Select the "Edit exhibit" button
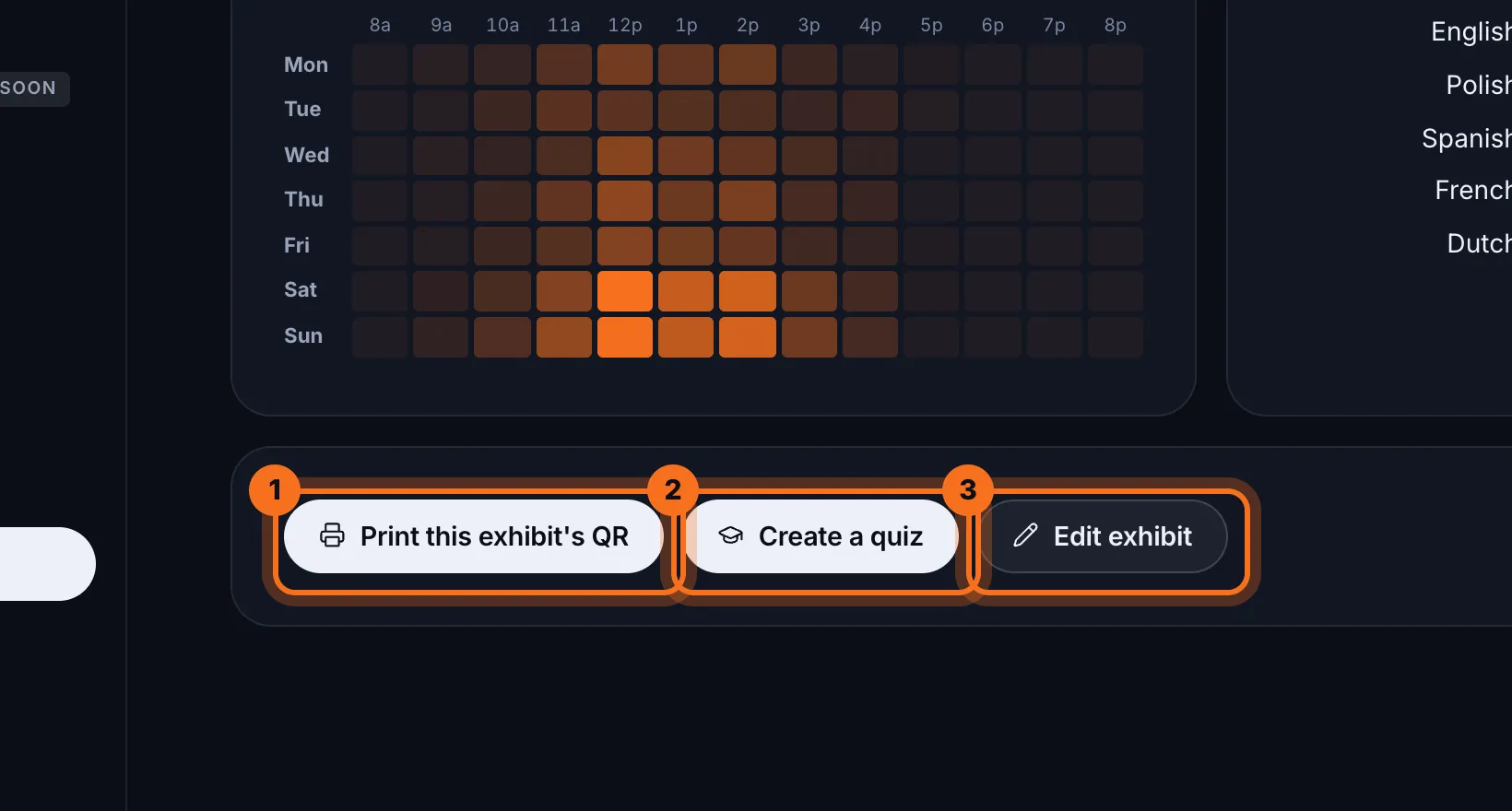This screenshot has height=811, width=1512. click(1103, 536)
